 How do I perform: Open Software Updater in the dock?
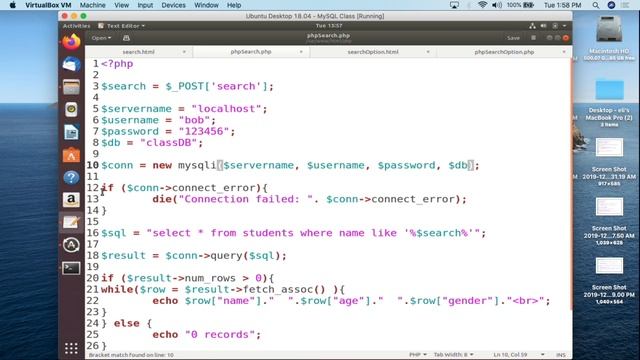tap(71, 245)
